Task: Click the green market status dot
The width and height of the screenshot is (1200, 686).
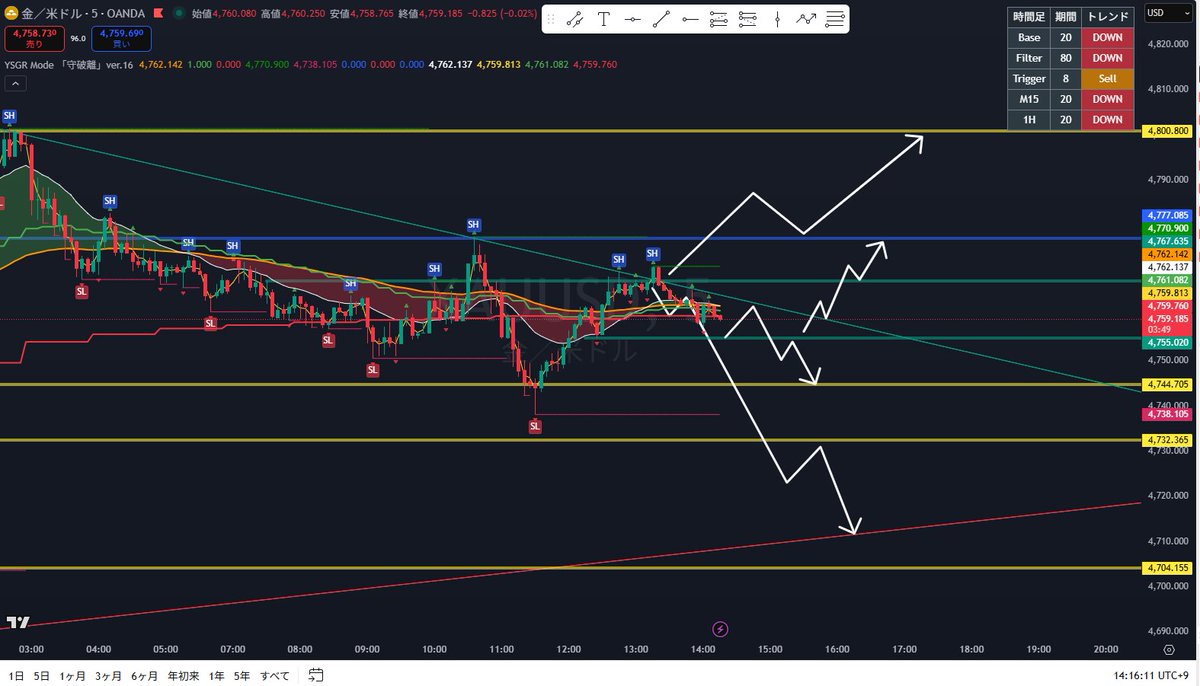Action: click(x=179, y=14)
